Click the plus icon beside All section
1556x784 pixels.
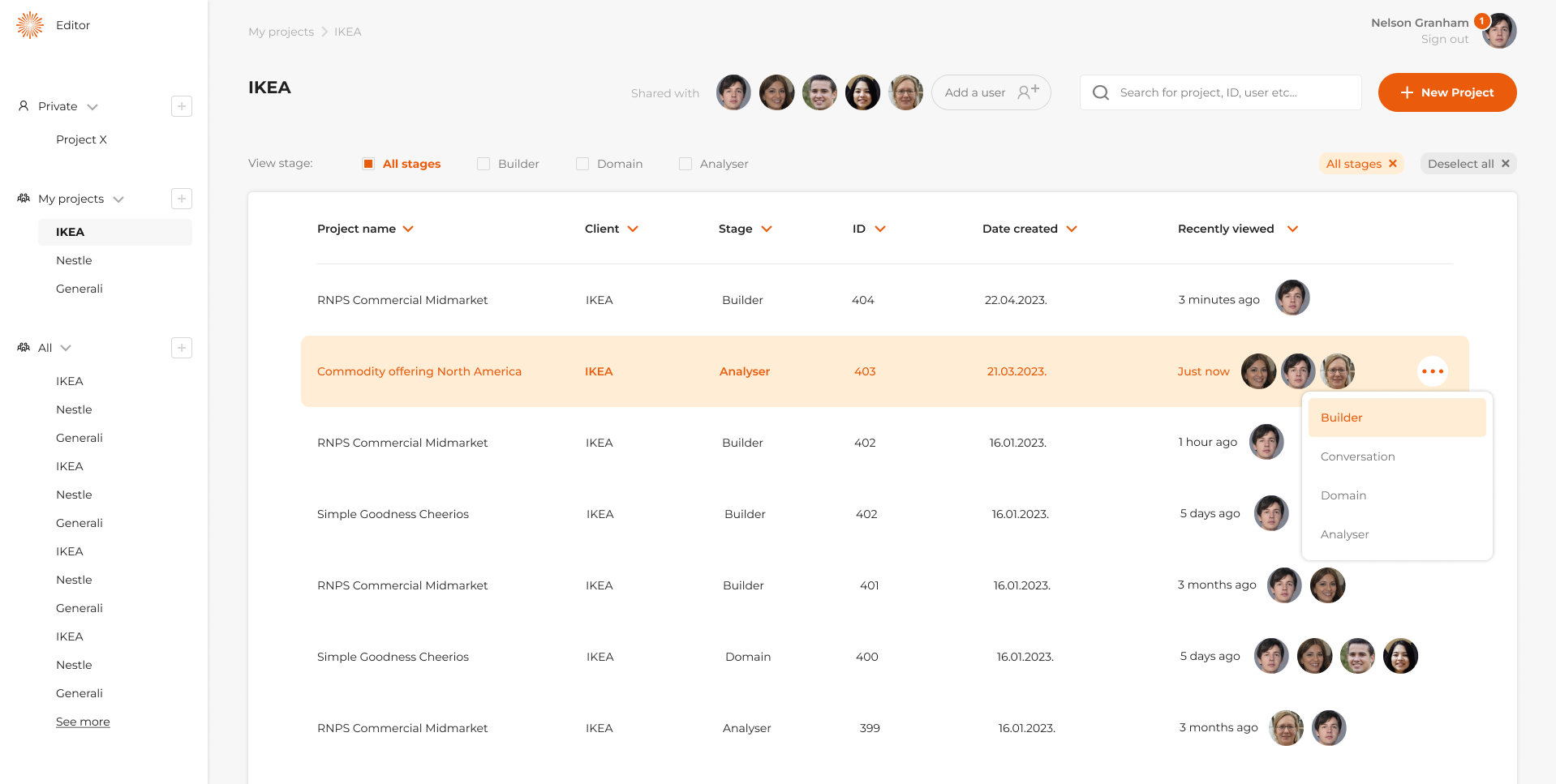click(182, 348)
